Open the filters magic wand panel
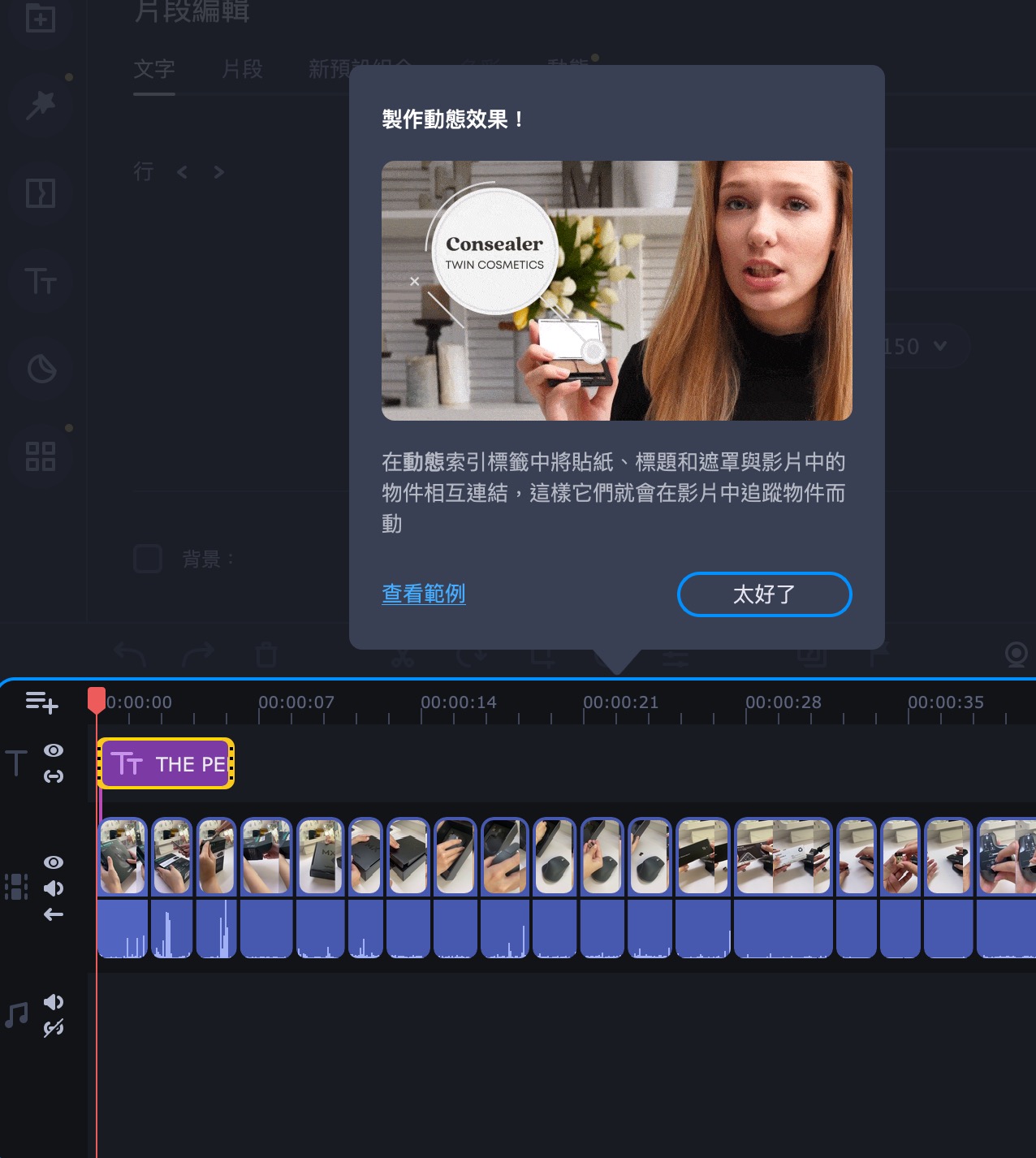 (x=41, y=105)
